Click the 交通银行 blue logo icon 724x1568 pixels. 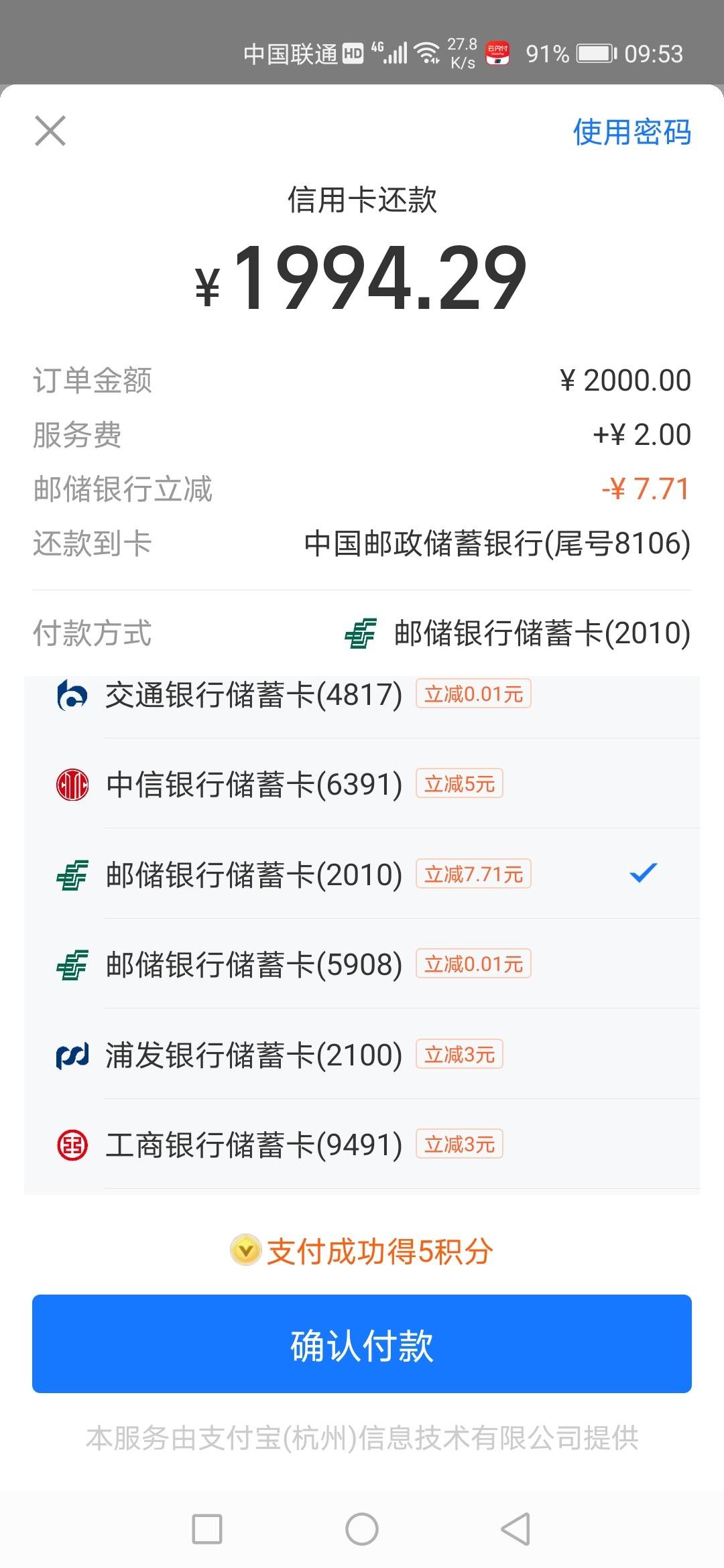pyautogui.click(x=72, y=695)
